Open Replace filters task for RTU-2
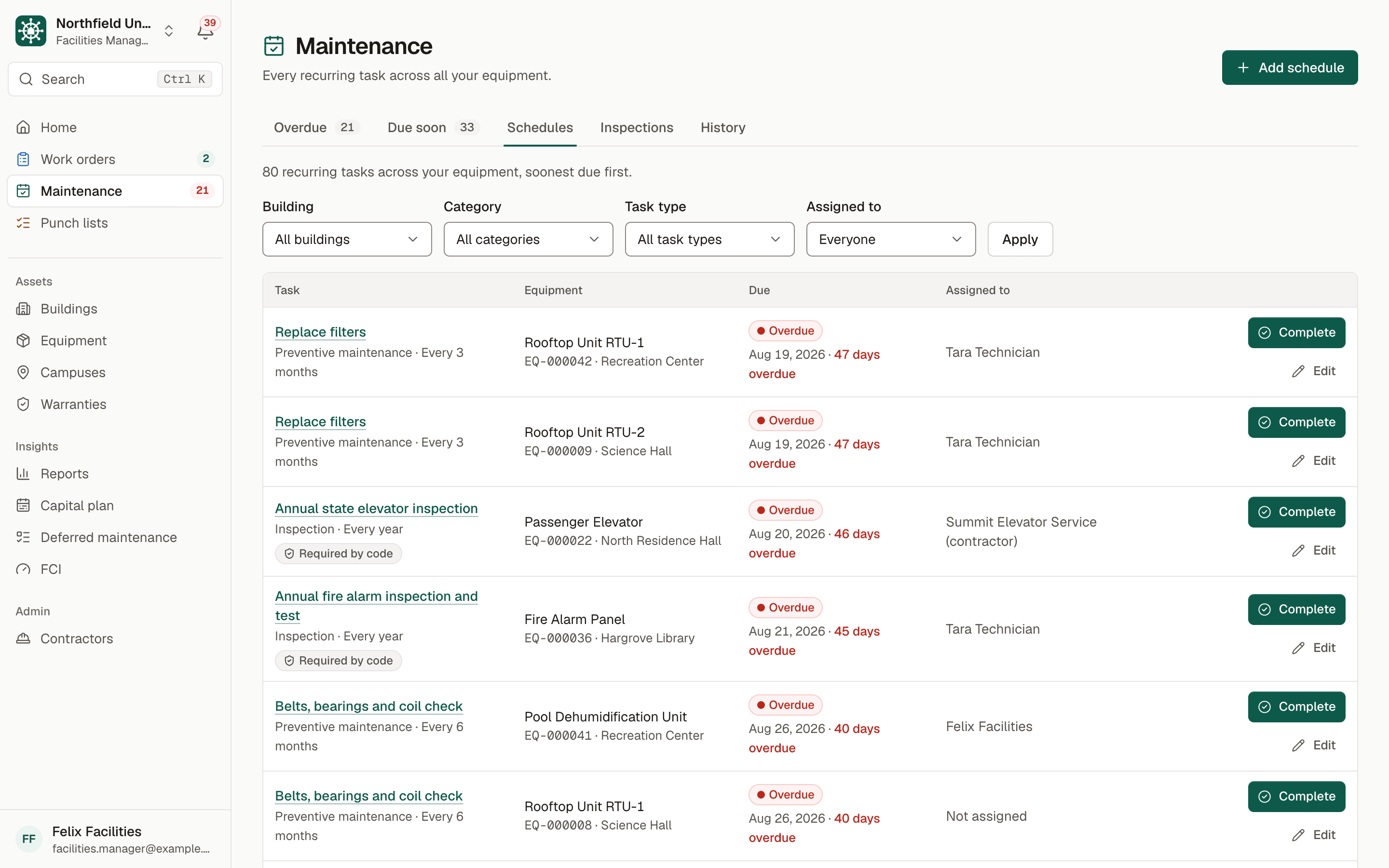The width and height of the screenshot is (1389, 868). (x=320, y=421)
